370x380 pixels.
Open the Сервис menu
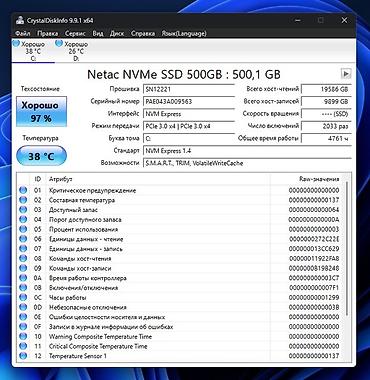[x=75, y=33]
